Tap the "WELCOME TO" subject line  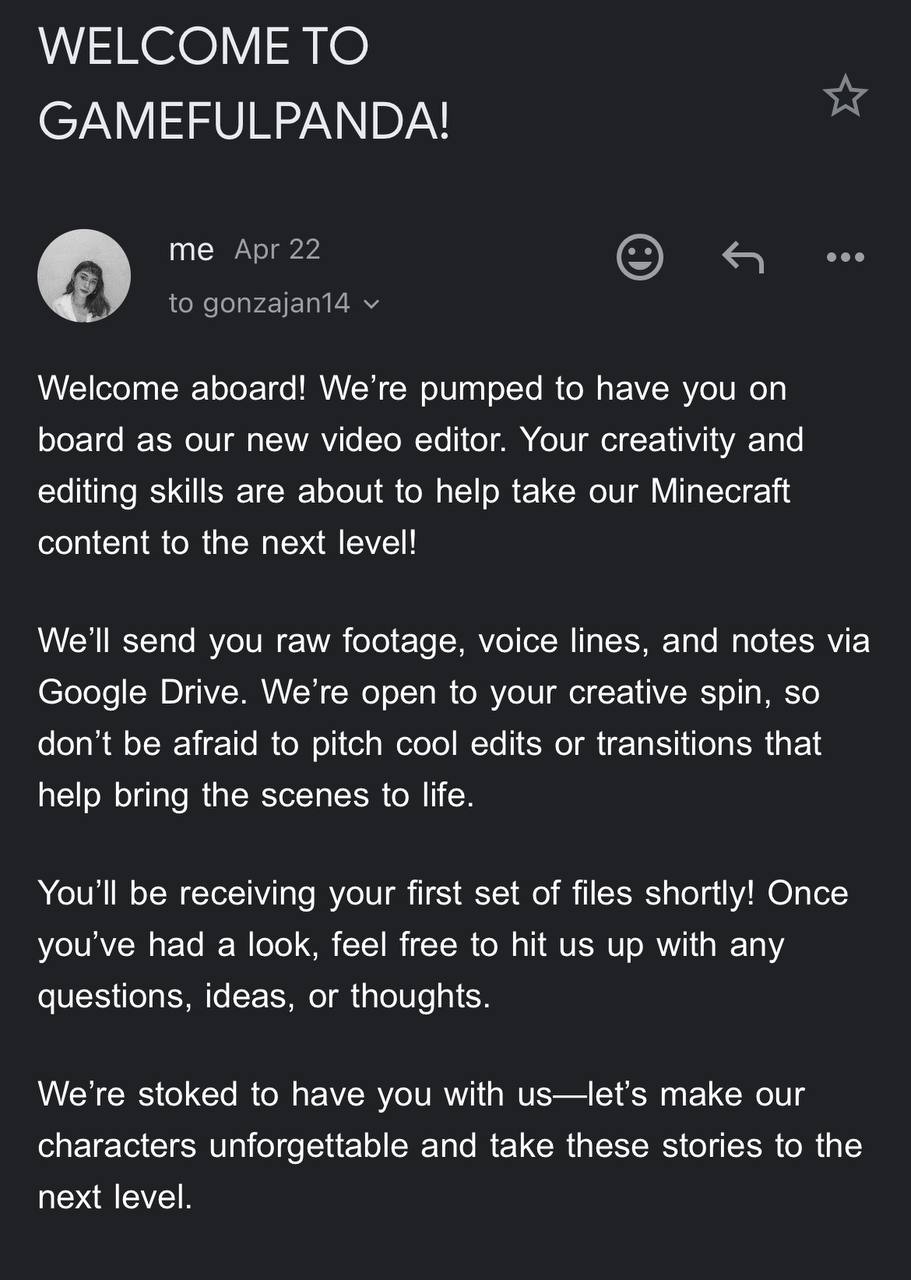(x=204, y=46)
